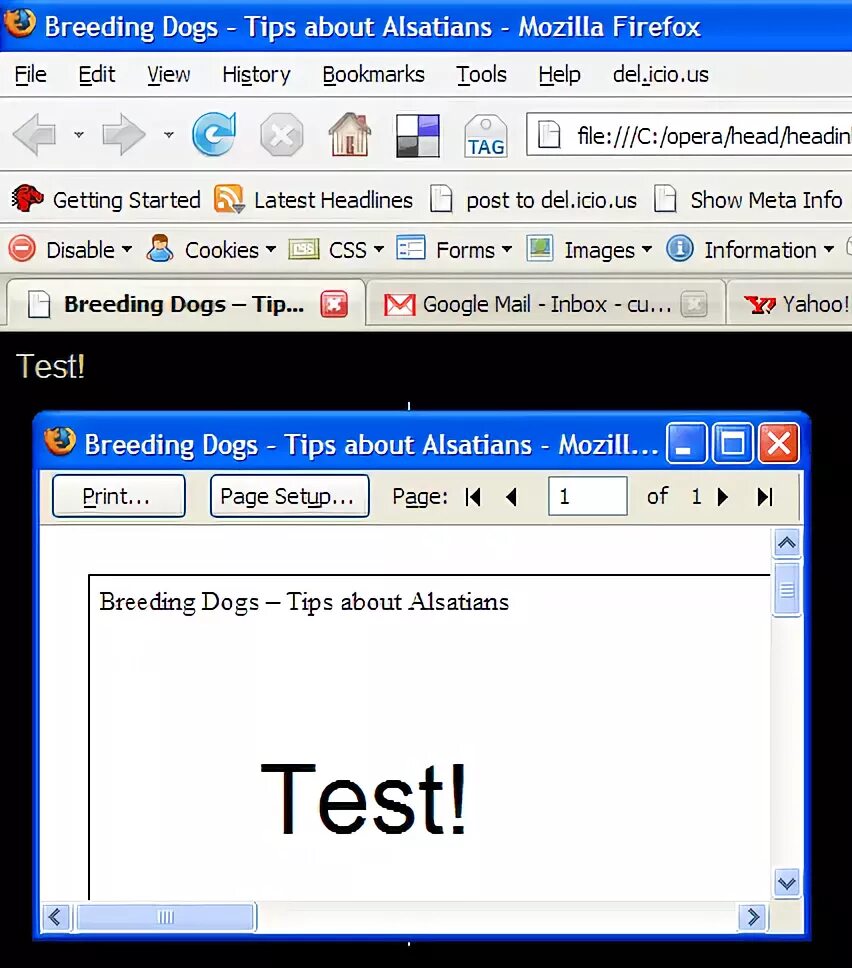Open Page Setup... in print preview
Viewport: 852px width, 968px height.
pyautogui.click(x=290, y=496)
